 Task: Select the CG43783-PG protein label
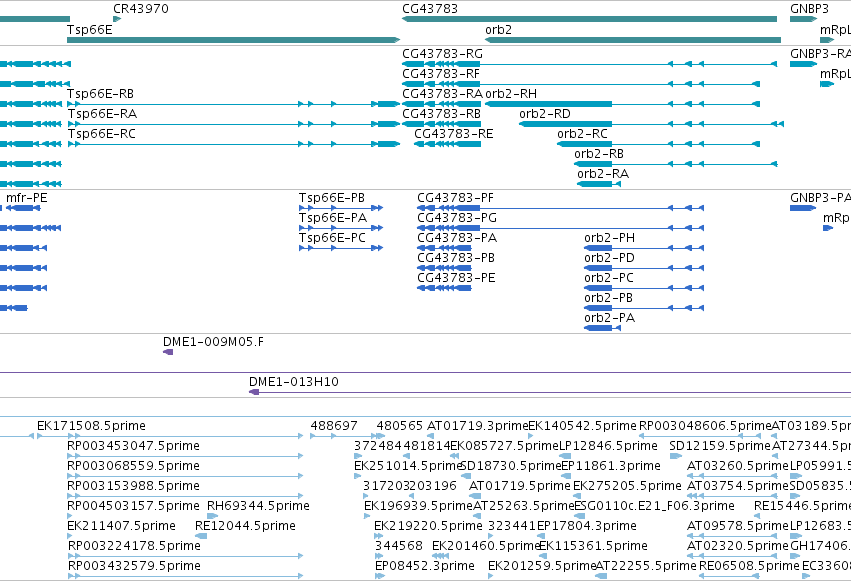coord(457,218)
